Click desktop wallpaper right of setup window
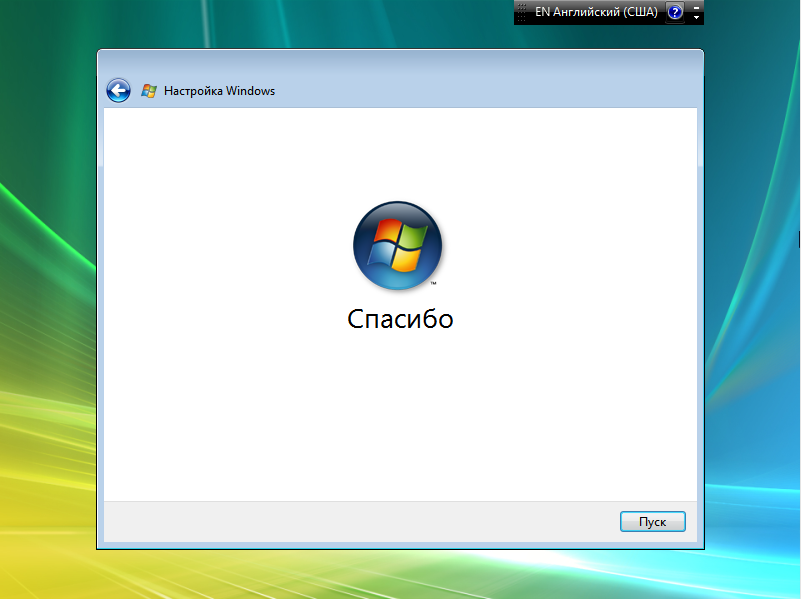This screenshot has height=599, width=801. 750,300
